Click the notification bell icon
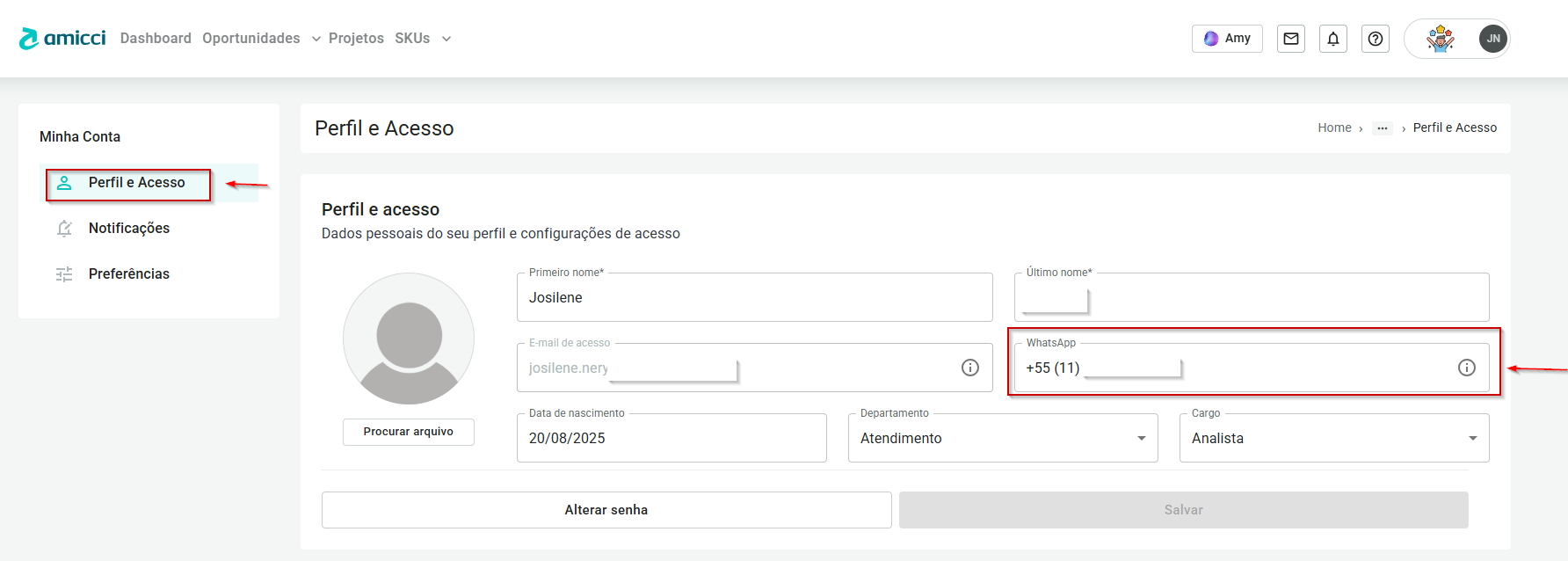The height and width of the screenshot is (561, 1568). tap(1332, 39)
